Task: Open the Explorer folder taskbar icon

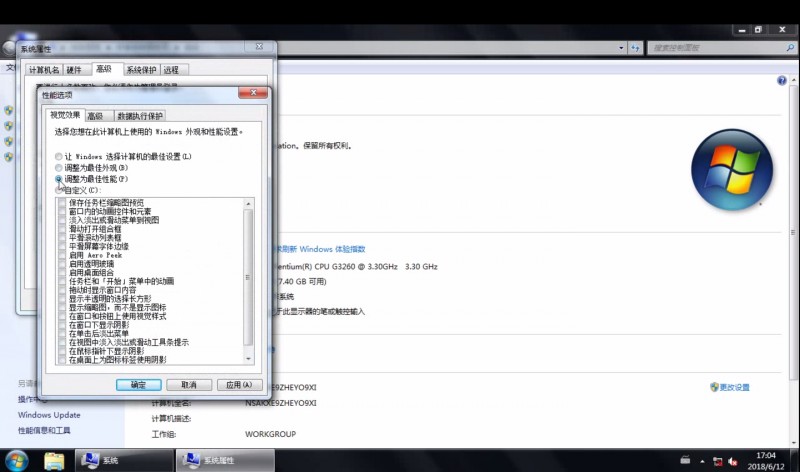Action: pos(54,461)
